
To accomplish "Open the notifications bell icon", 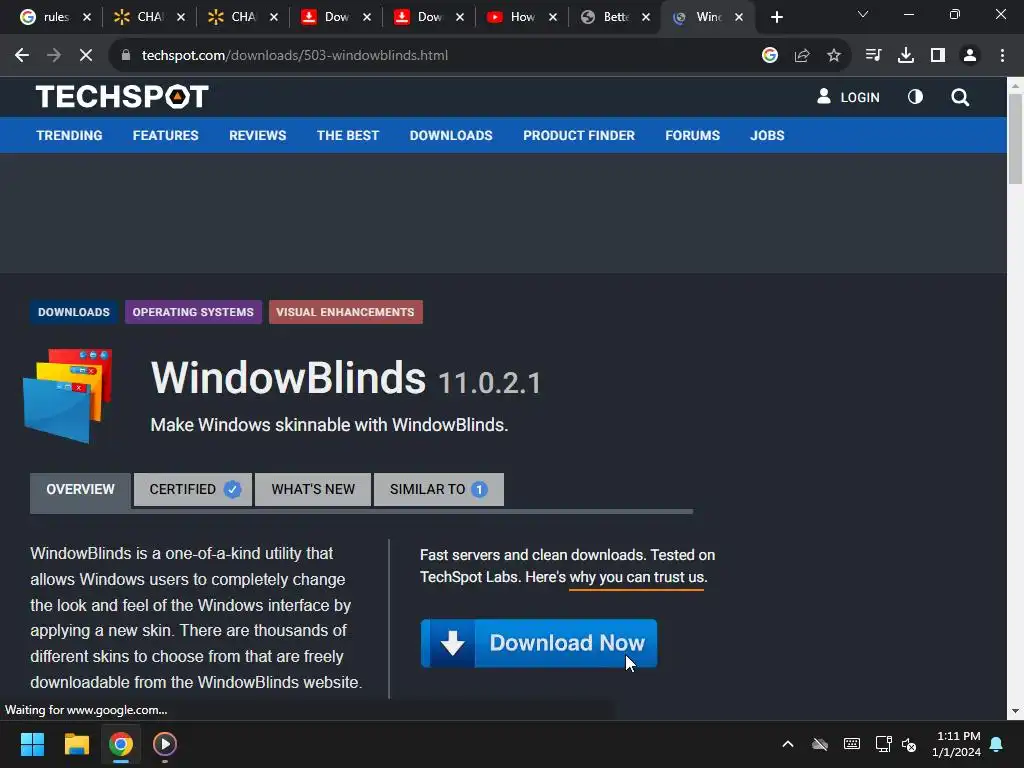I will [996, 744].
